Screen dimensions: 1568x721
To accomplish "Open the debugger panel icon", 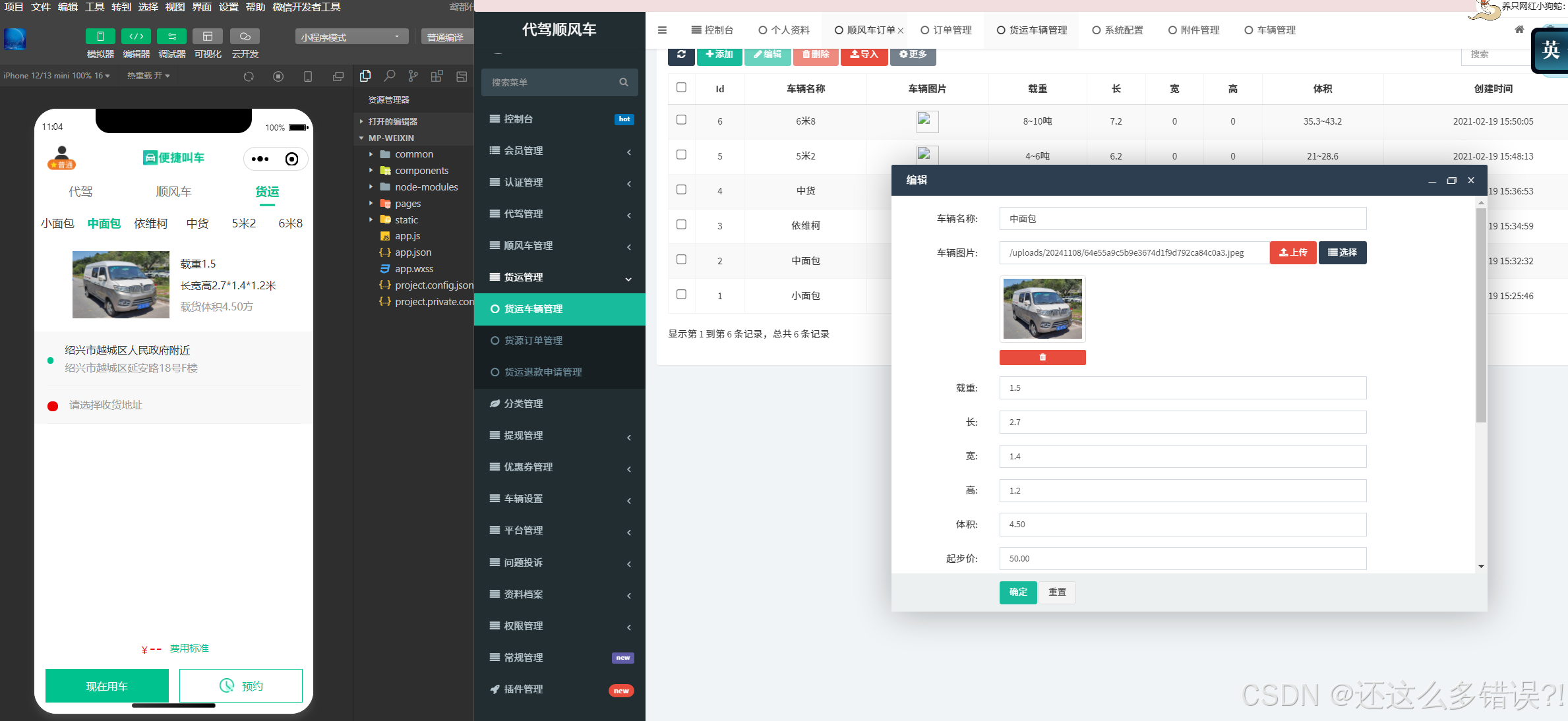I will (x=171, y=36).
